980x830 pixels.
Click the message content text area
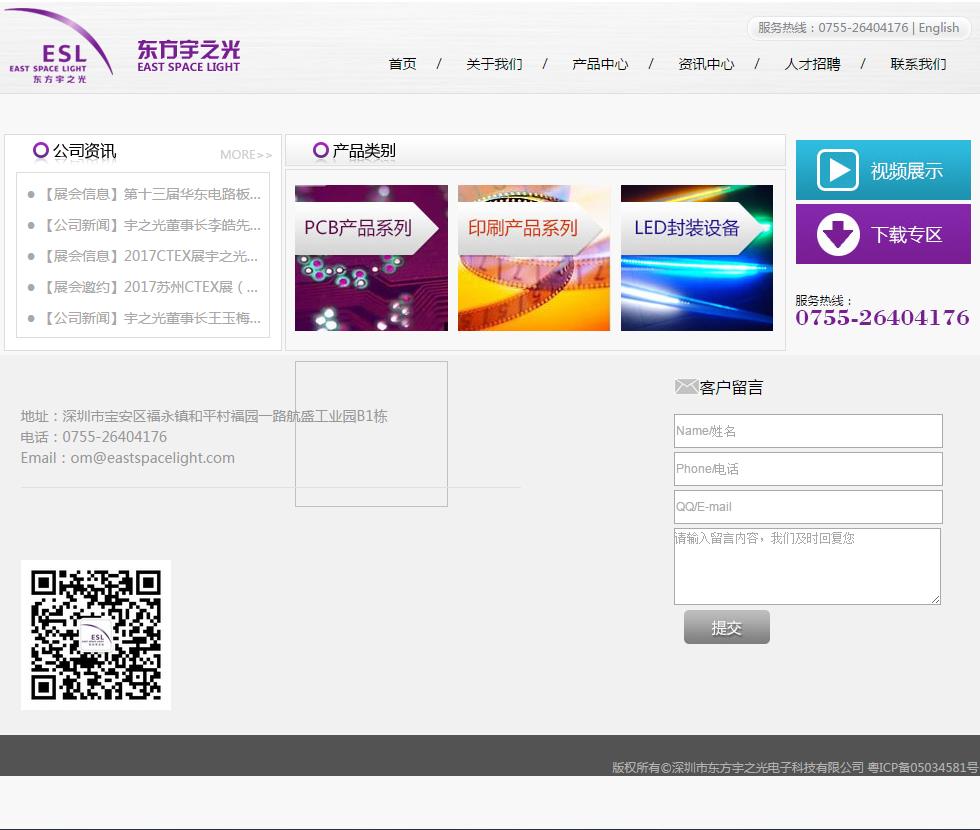coord(807,567)
